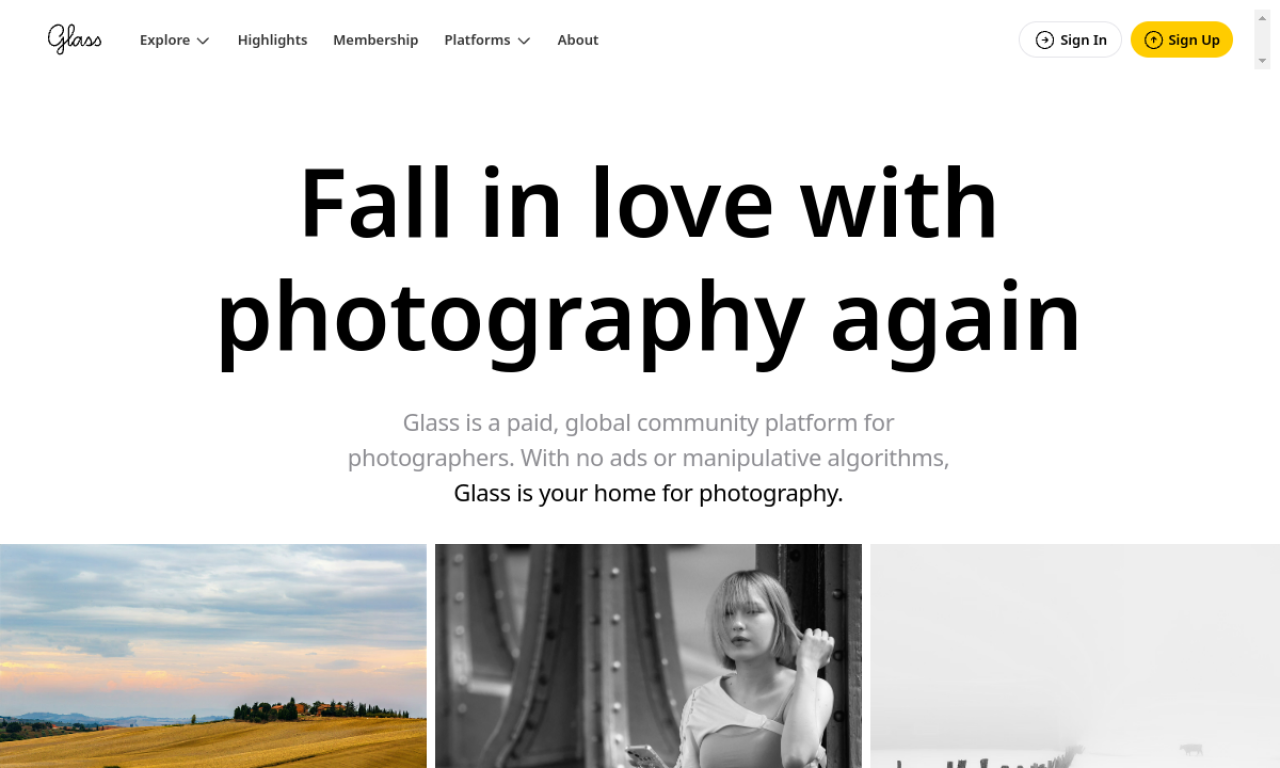Viewport: 1280px width, 768px height.
Task: Open the About page
Action: tap(578, 40)
